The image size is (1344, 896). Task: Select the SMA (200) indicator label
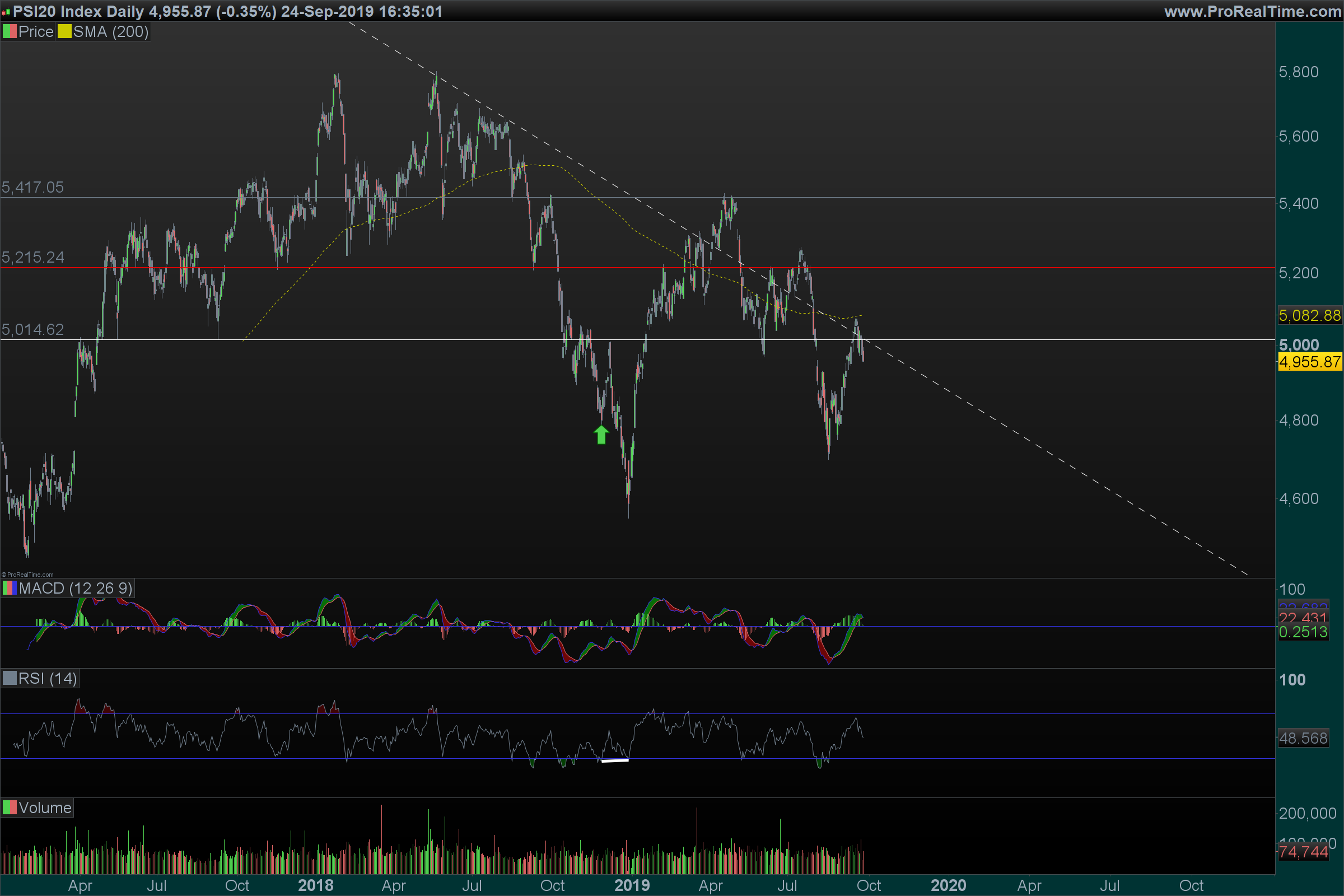click(111, 31)
